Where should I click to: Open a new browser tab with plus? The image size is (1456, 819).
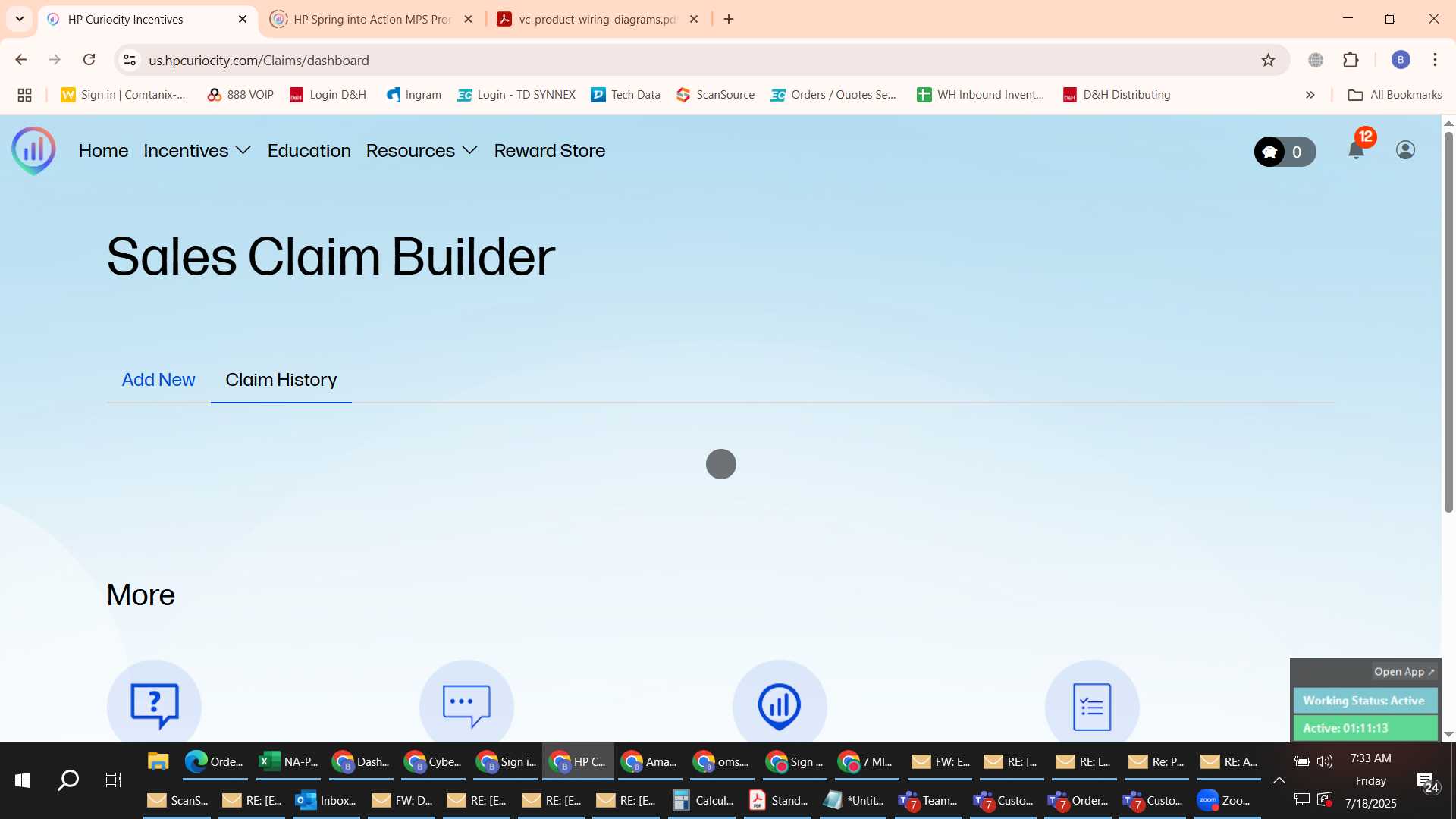point(729,19)
